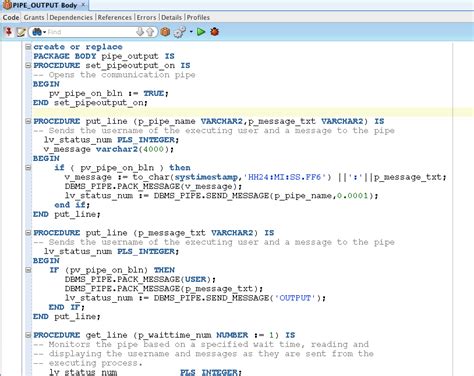Click on '-- executing process.' comment
This screenshot has height=376, width=474.
[x=88, y=363]
